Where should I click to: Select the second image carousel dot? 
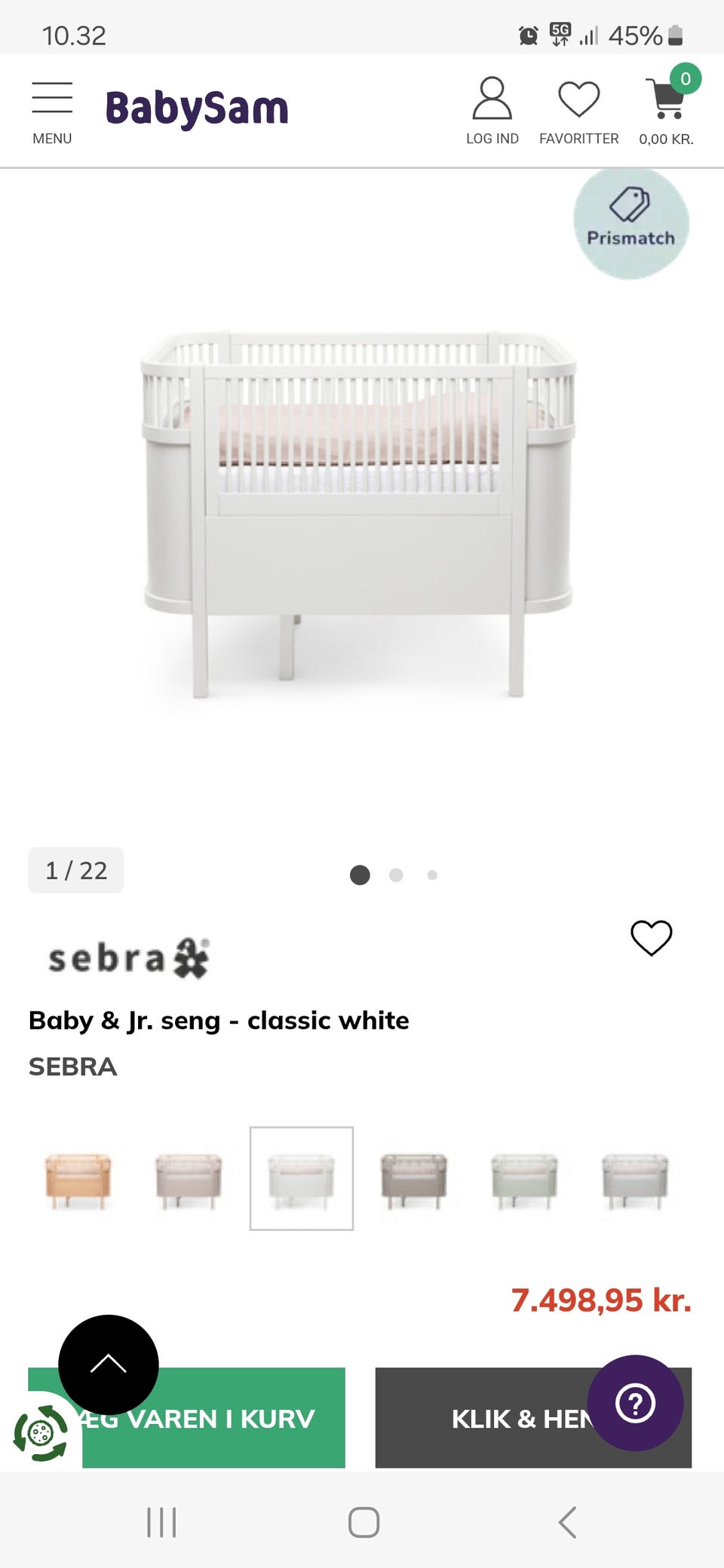(x=396, y=874)
